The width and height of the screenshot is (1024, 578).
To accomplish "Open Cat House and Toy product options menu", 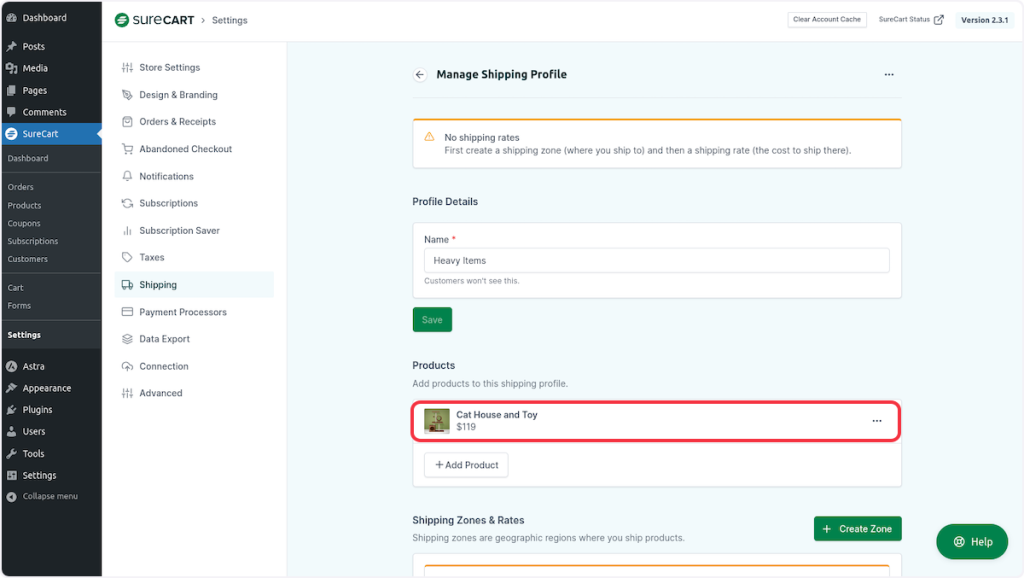I will coord(877,421).
